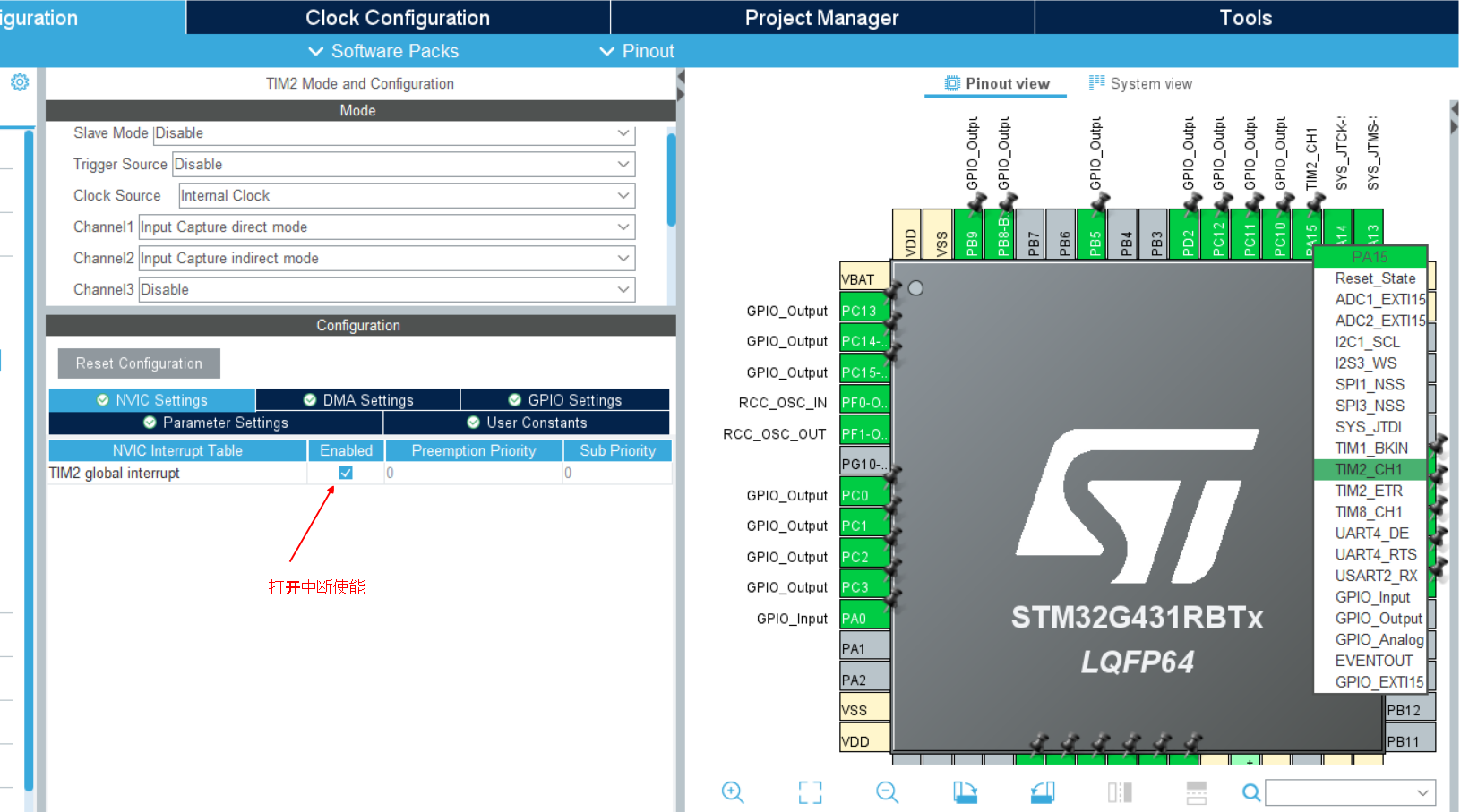Click the Pinout view chip icon

point(952,83)
